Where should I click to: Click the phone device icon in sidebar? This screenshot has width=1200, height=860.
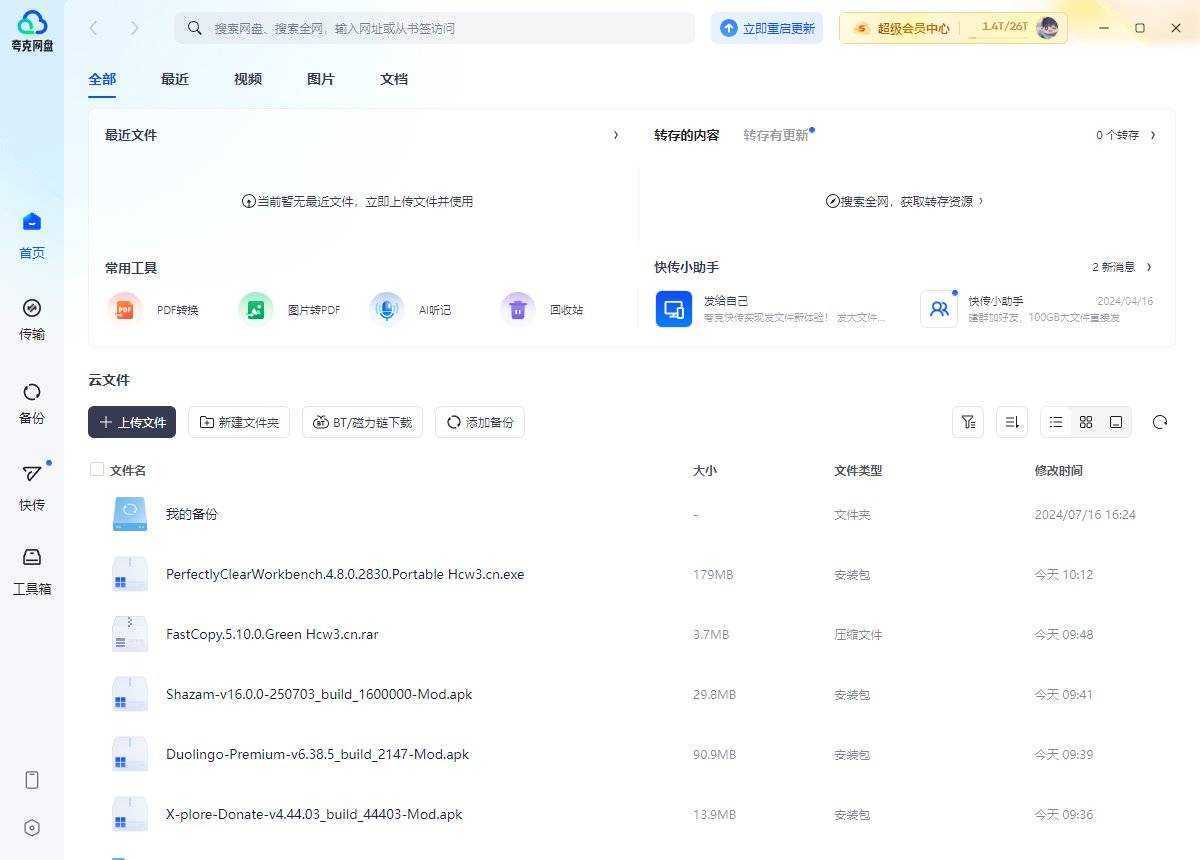coord(32,780)
